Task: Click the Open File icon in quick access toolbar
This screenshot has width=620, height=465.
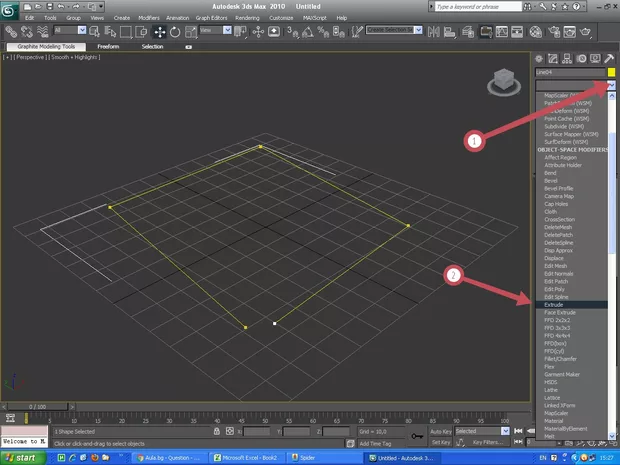Action: click(38, 6)
